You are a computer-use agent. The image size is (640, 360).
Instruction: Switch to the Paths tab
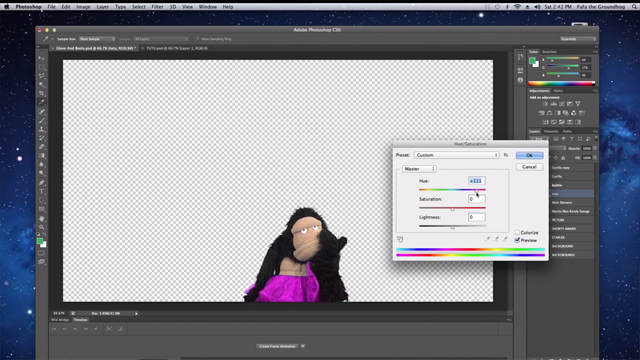click(567, 131)
